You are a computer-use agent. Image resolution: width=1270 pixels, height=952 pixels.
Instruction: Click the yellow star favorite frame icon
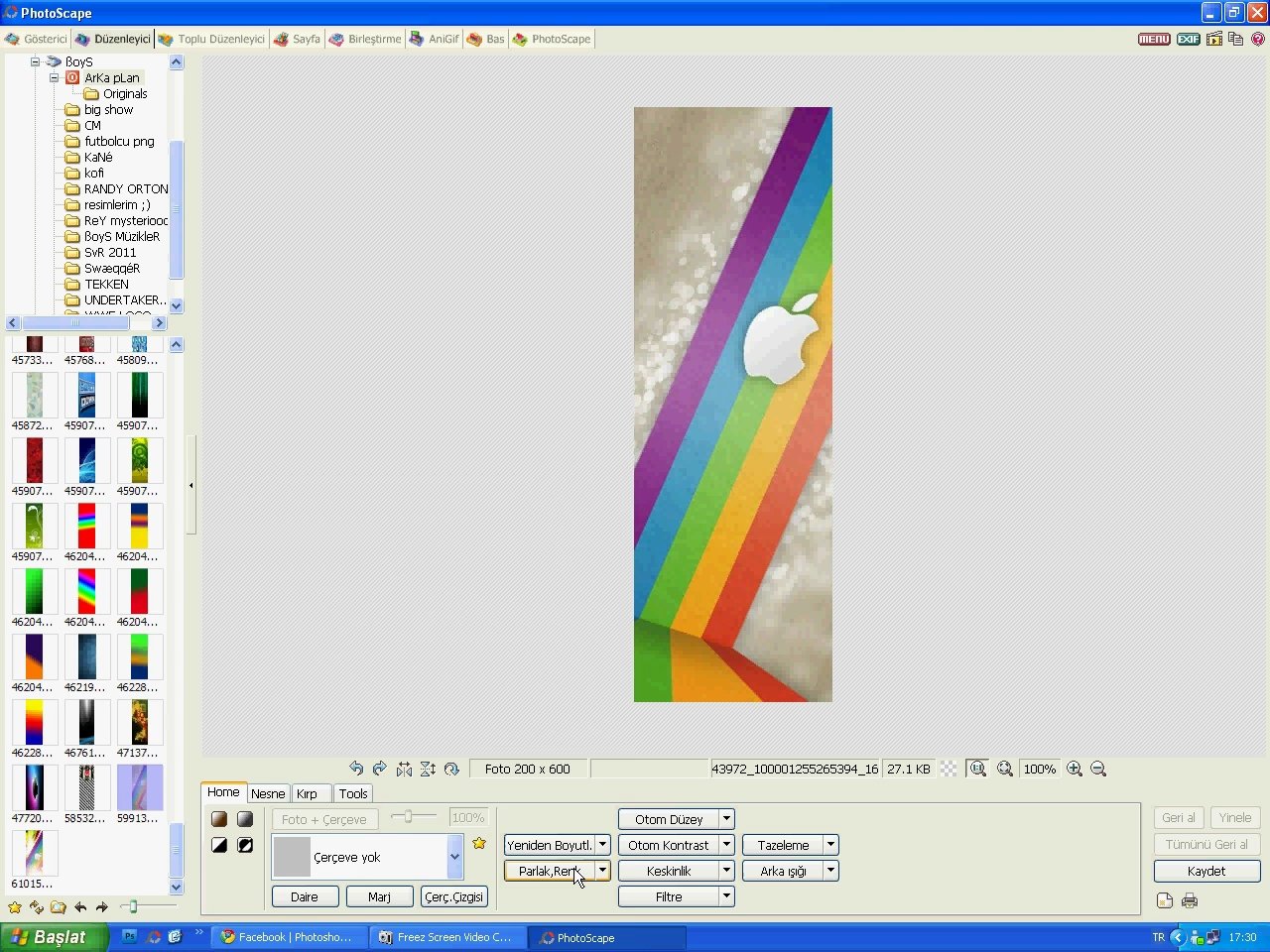point(479,843)
